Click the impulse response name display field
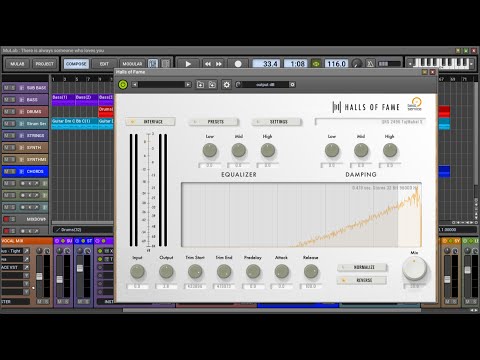480x360 pixels. pos(371,122)
